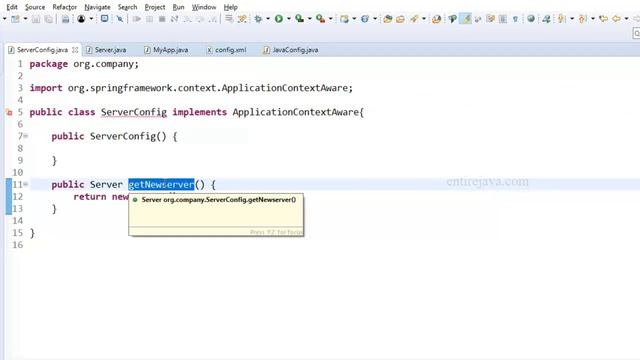Open the Project menu
This screenshot has width=640, height=360.
(x=155, y=7)
